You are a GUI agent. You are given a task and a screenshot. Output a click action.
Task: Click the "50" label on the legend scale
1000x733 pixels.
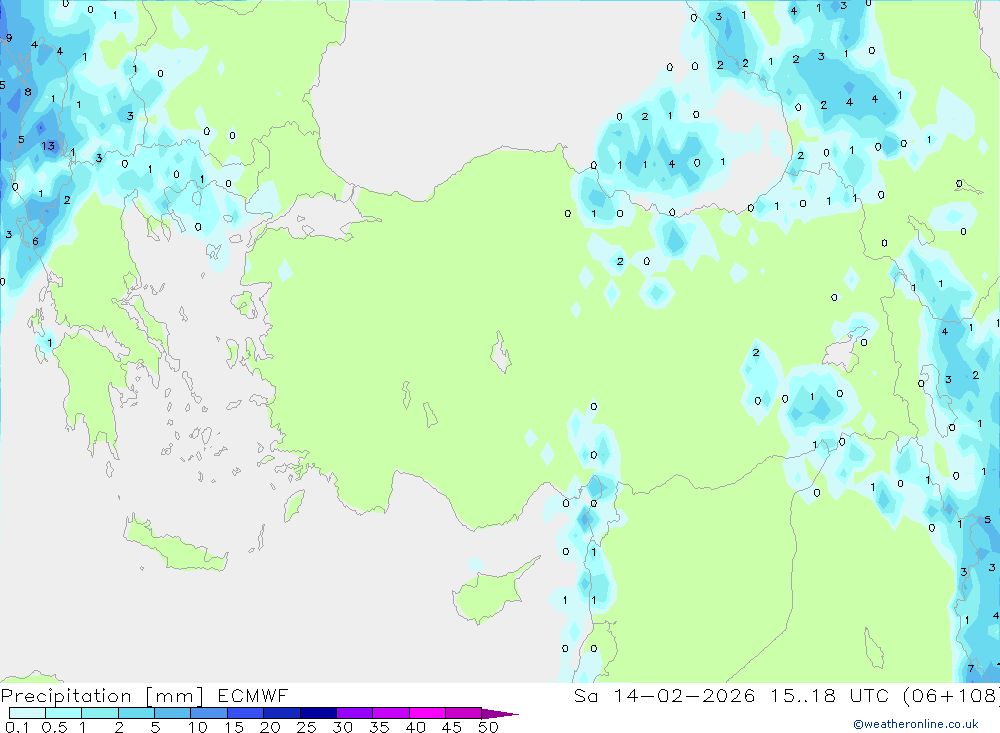click(488, 728)
